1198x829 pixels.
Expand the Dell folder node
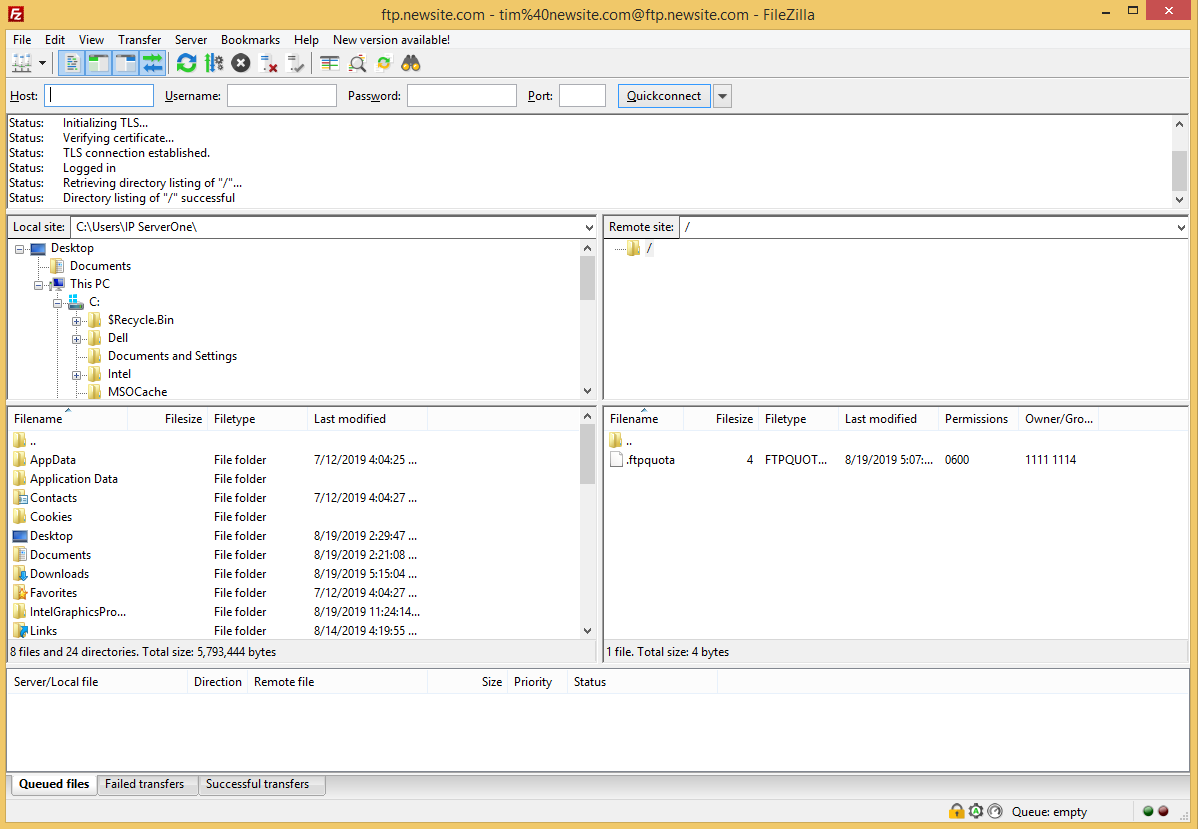pyautogui.click(x=76, y=339)
